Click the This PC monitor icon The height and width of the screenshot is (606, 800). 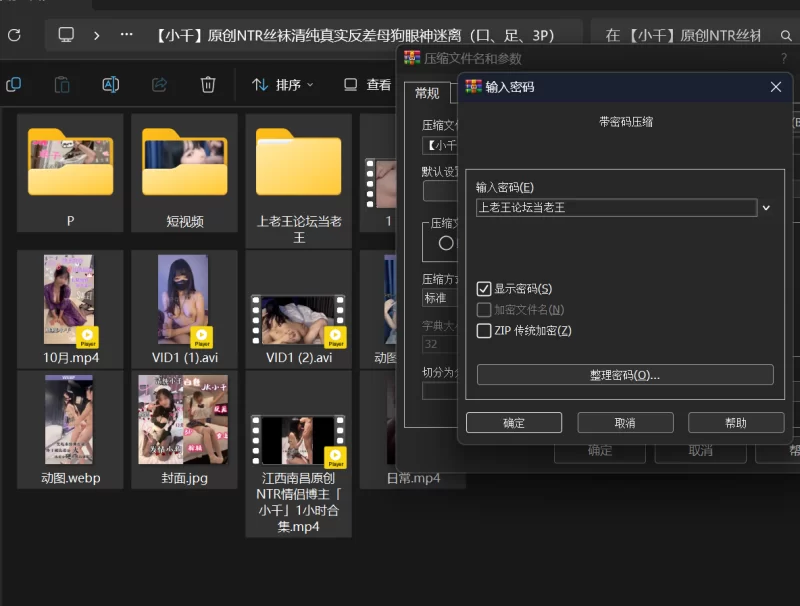click(x=66, y=35)
